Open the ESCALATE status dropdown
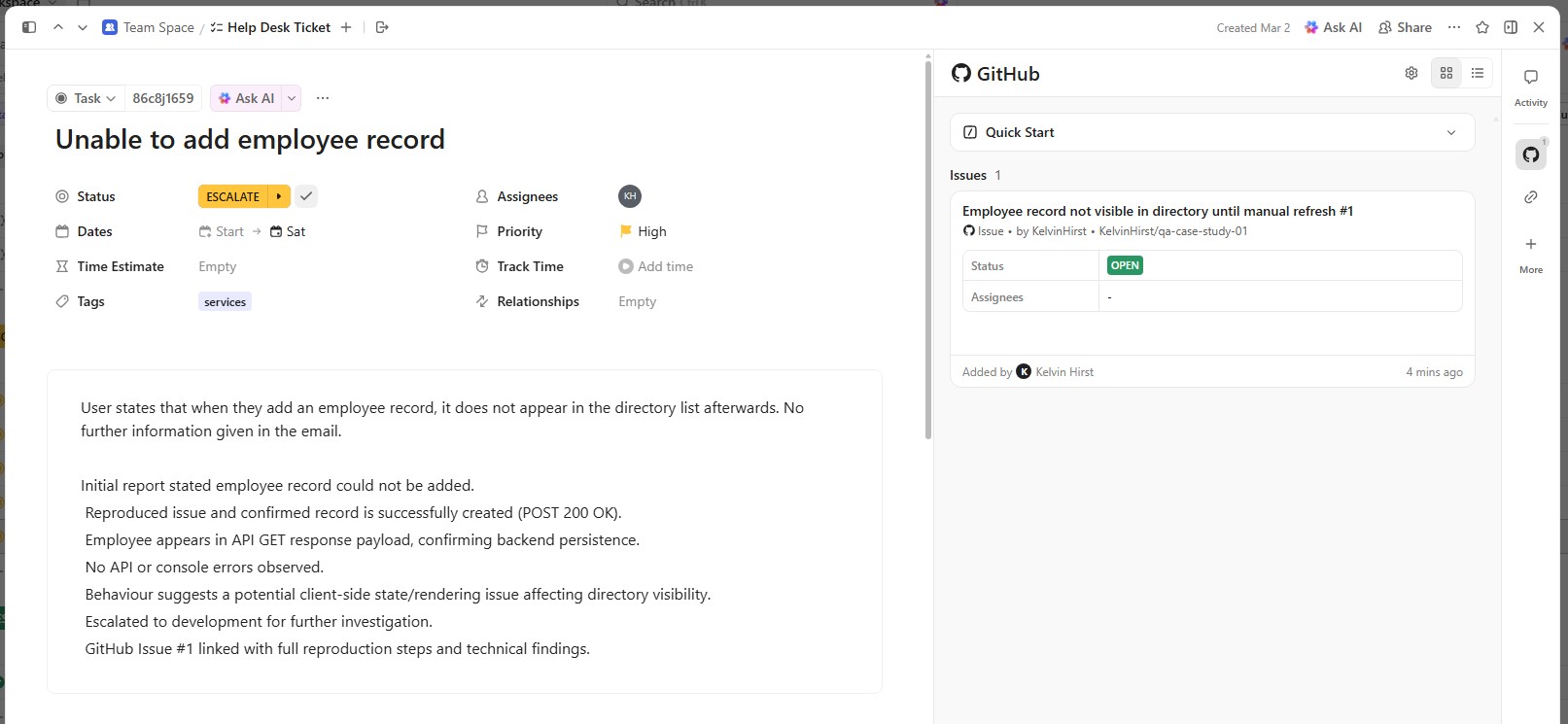 (x=233, y=196)
